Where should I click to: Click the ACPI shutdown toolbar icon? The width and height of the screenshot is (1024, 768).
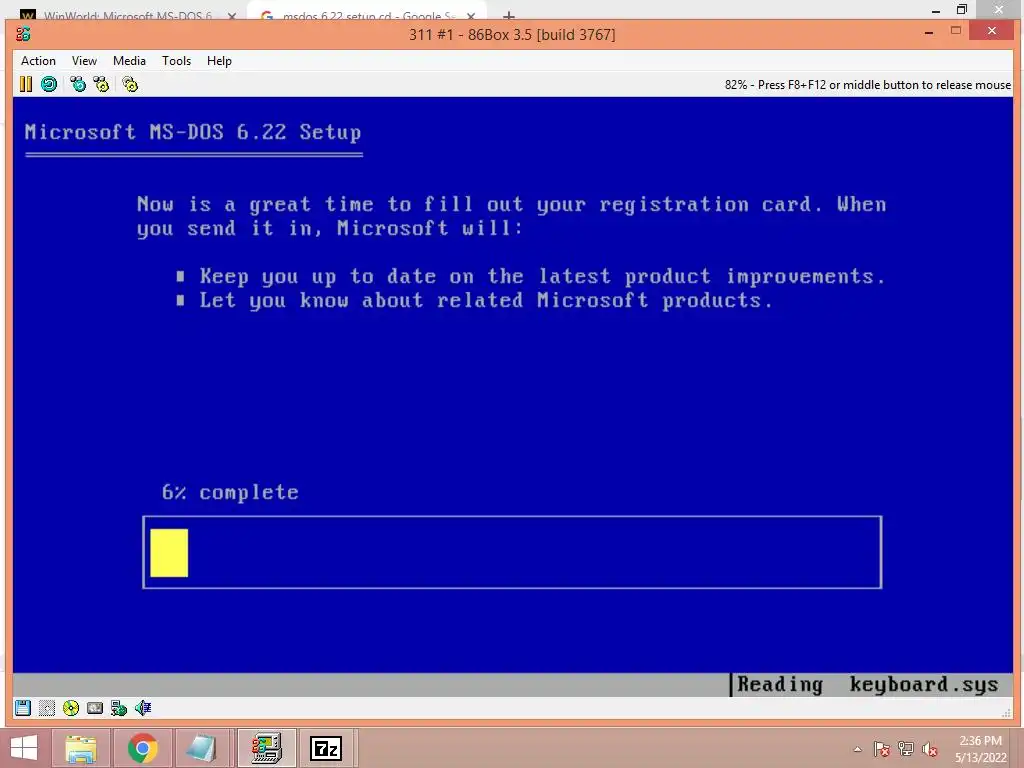[x=130, y=84]
